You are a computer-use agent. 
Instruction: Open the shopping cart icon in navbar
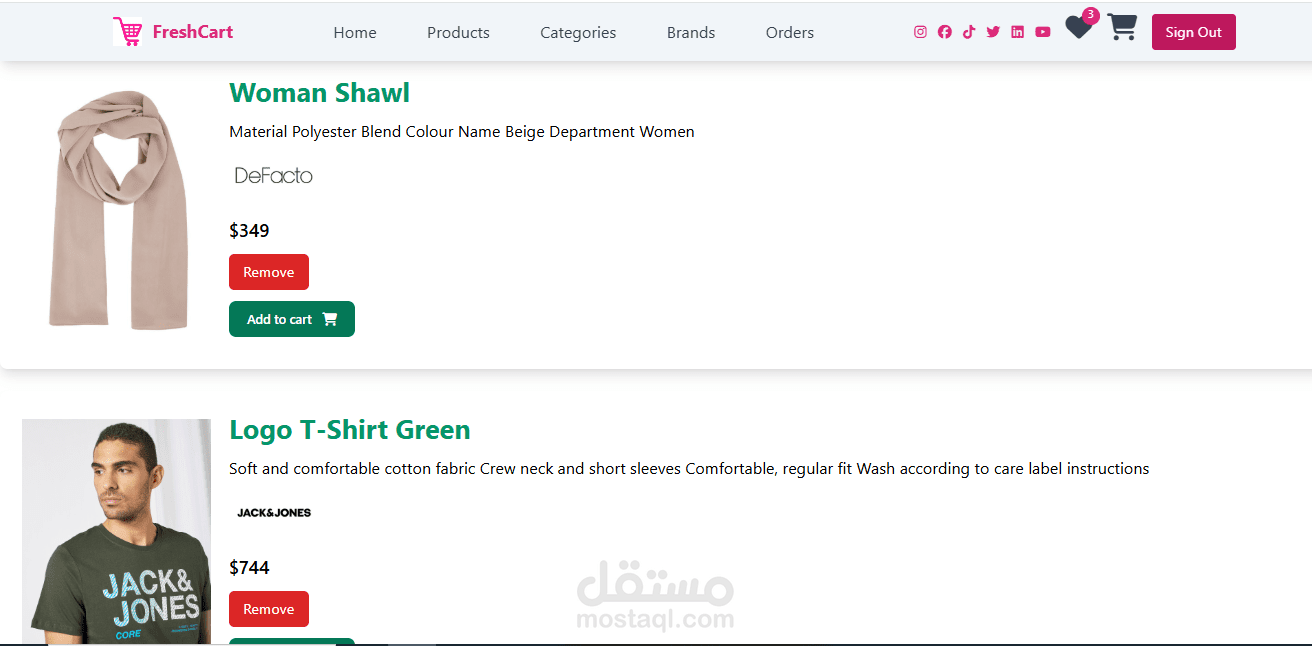point(1122,27)
